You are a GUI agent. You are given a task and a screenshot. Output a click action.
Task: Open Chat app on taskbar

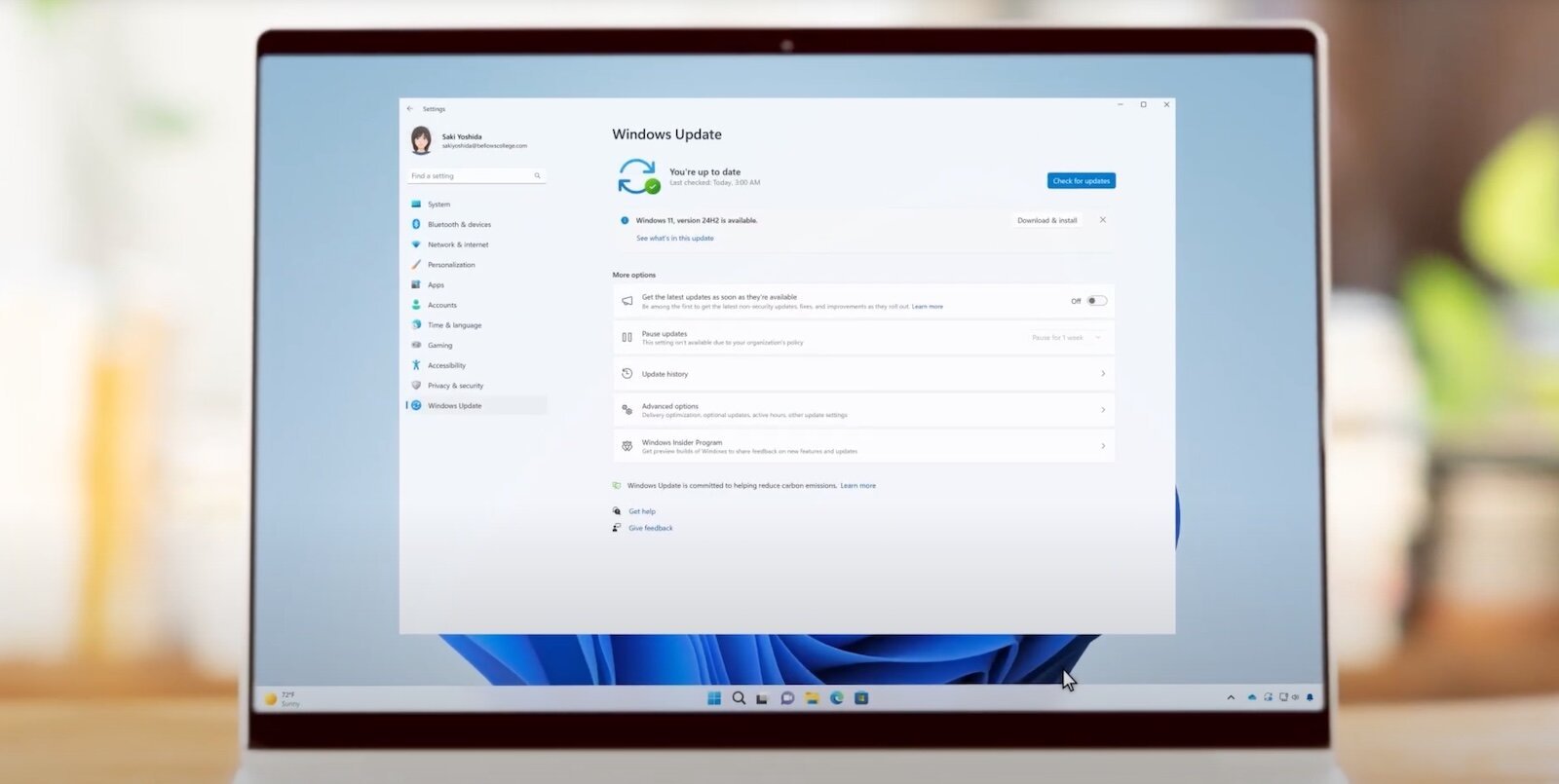click(x=787, y=698)
